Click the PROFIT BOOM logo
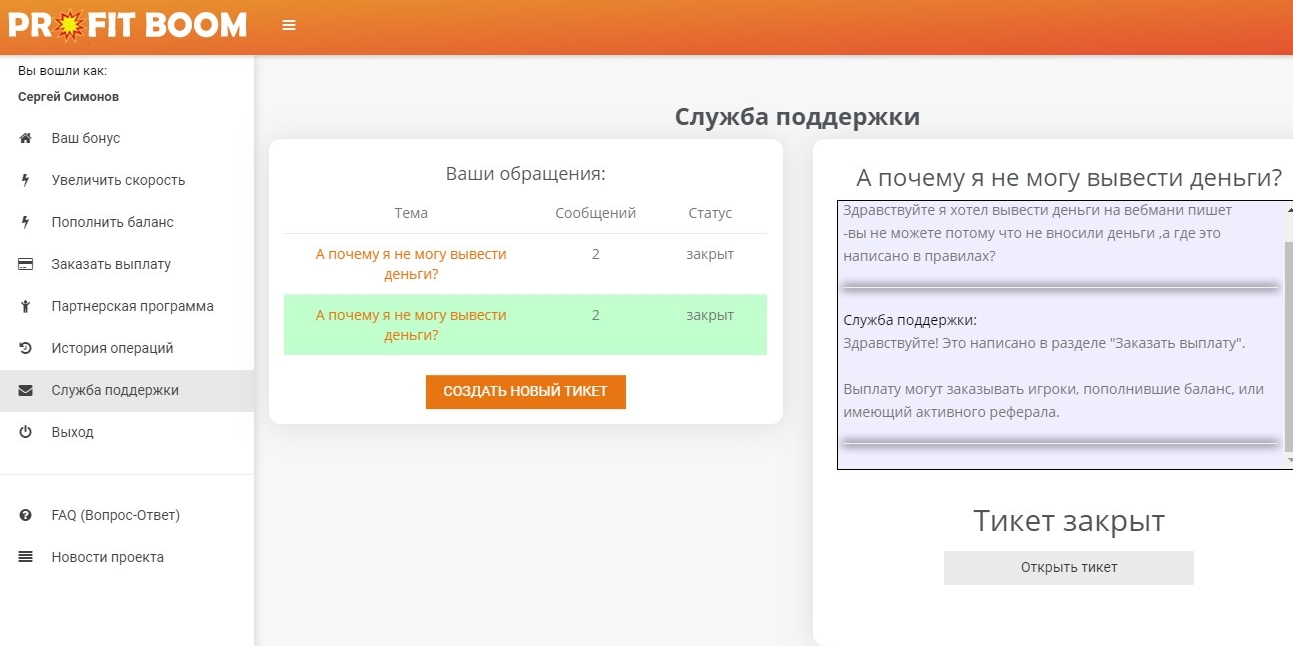The image size is (1293, 646). (127, 25)
